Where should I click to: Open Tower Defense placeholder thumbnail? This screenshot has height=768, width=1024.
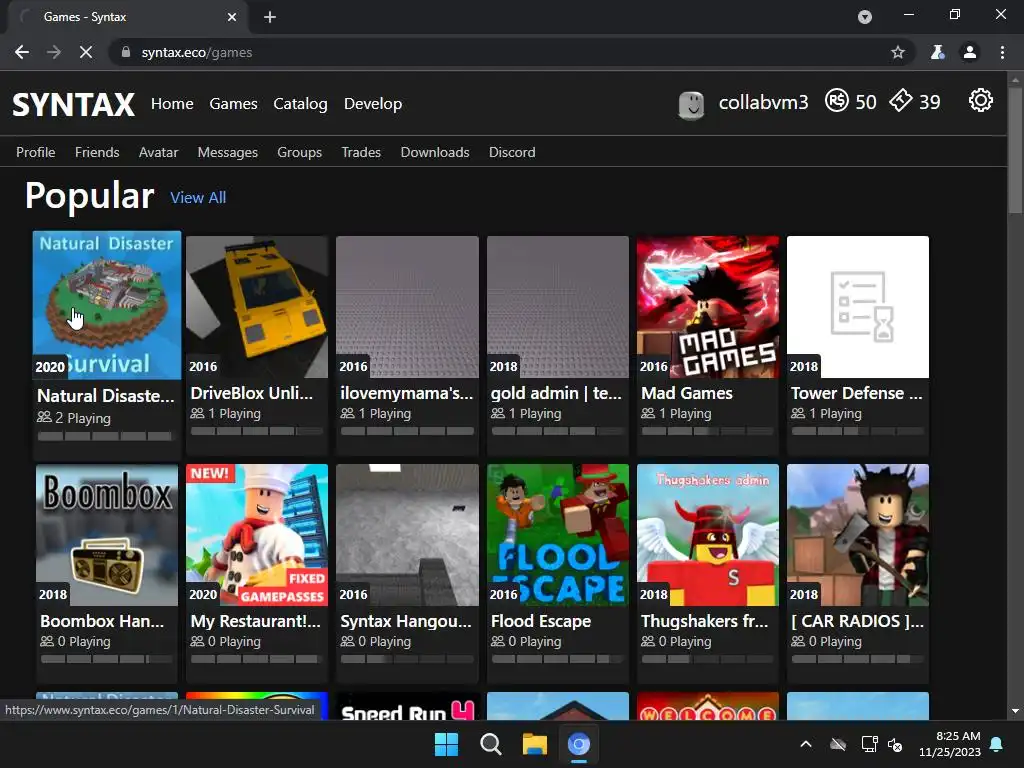pyautogui.click(x=857, y=307)
